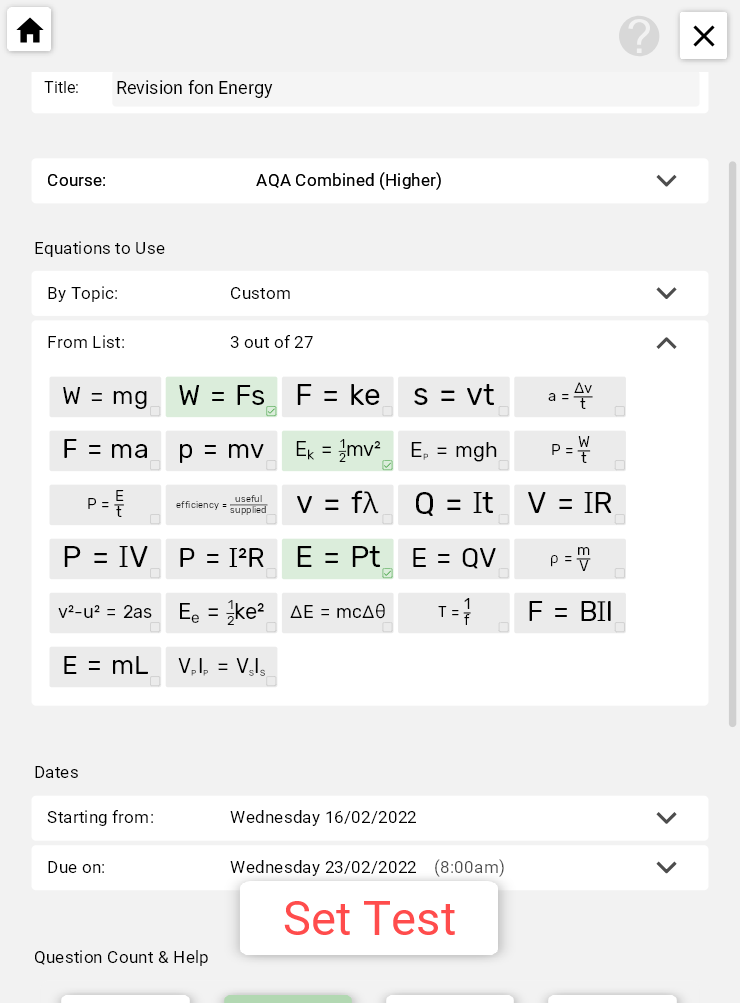Add the F = ma equation tile
The width and height of the screenshot is (740, 1003).
tap(105, 451)
